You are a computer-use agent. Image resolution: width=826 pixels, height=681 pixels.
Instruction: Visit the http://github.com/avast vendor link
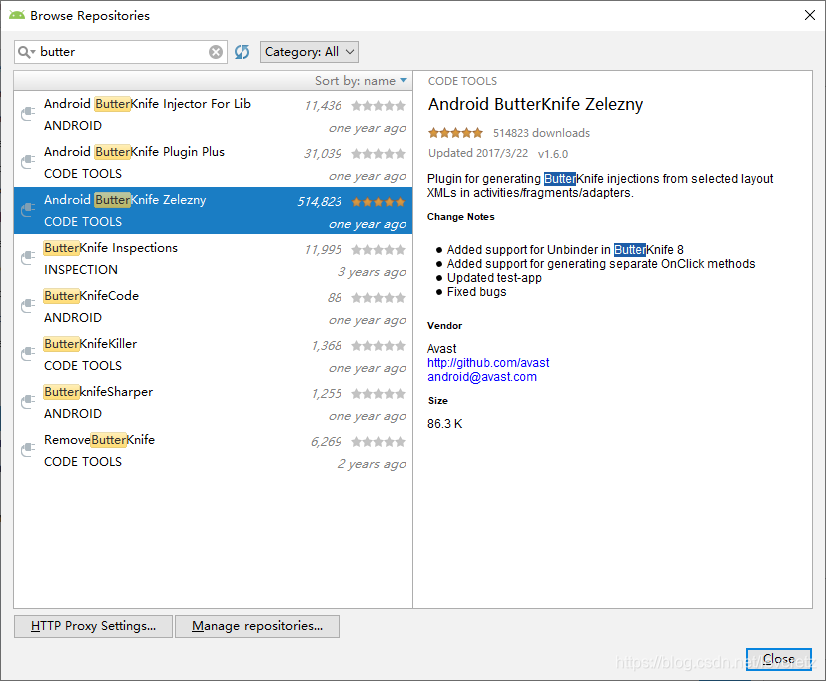click(x=488, y=362)
